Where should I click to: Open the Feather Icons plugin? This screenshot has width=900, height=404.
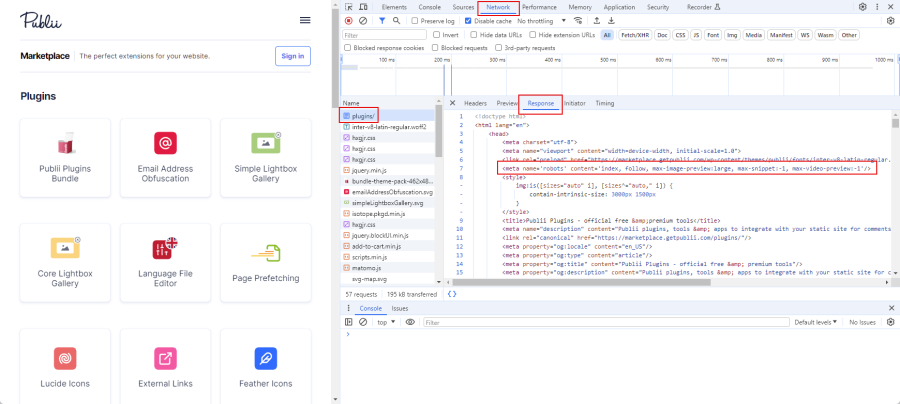point(266,366)
